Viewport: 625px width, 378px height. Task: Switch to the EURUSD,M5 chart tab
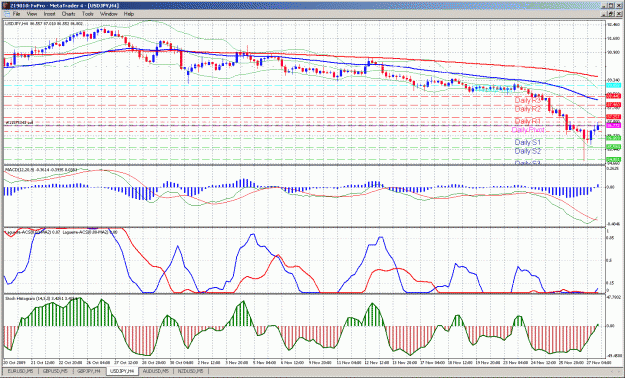[21, 371]
